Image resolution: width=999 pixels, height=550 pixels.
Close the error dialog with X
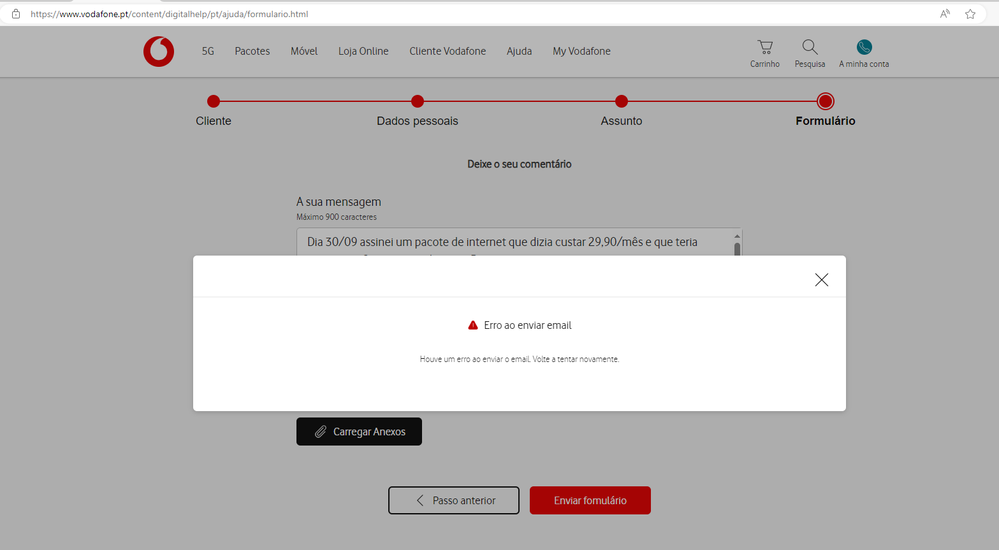pos(821,280)
